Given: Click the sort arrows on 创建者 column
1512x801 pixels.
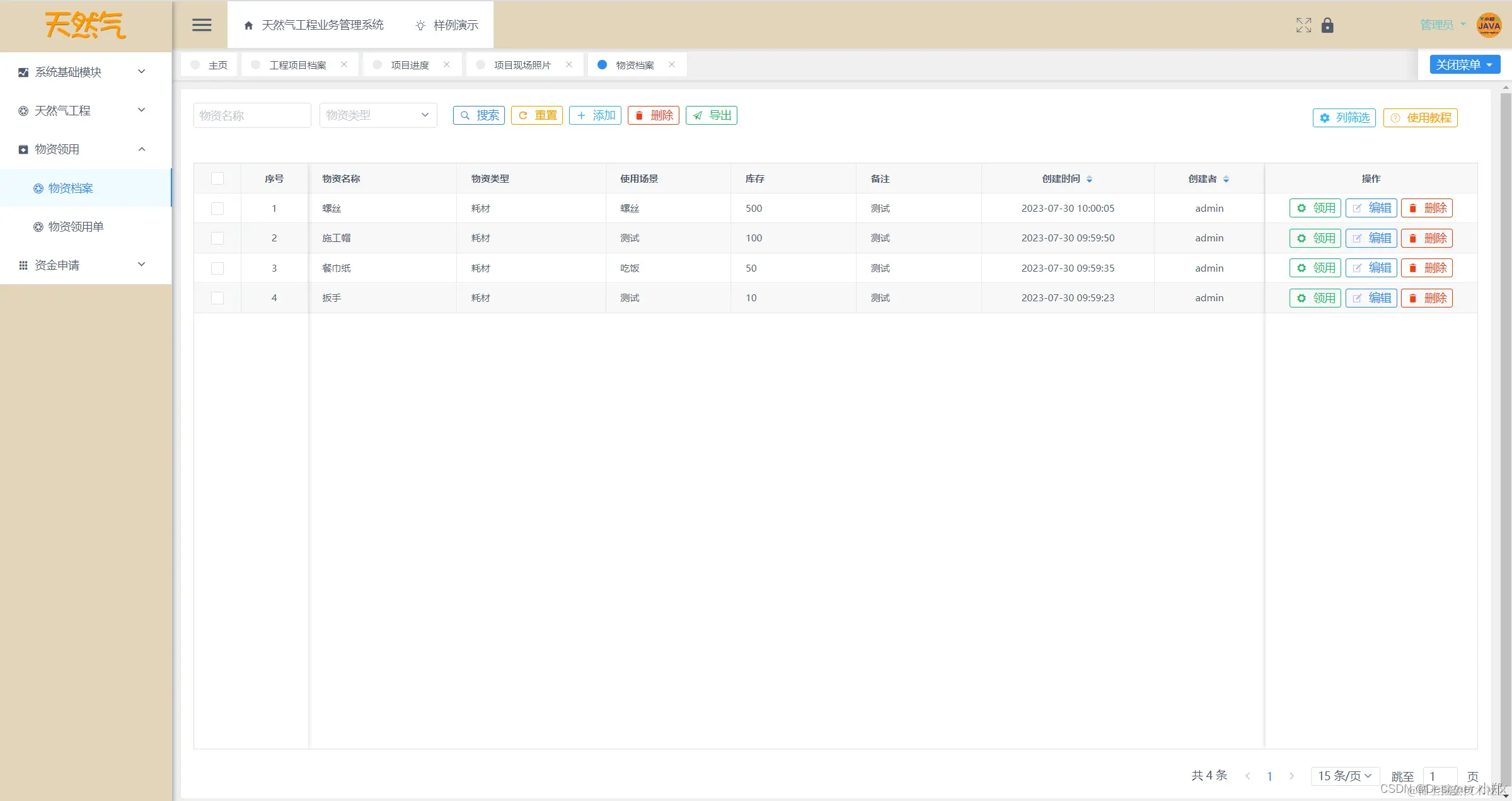Looking at the screenshot, I should (1226, 179).
